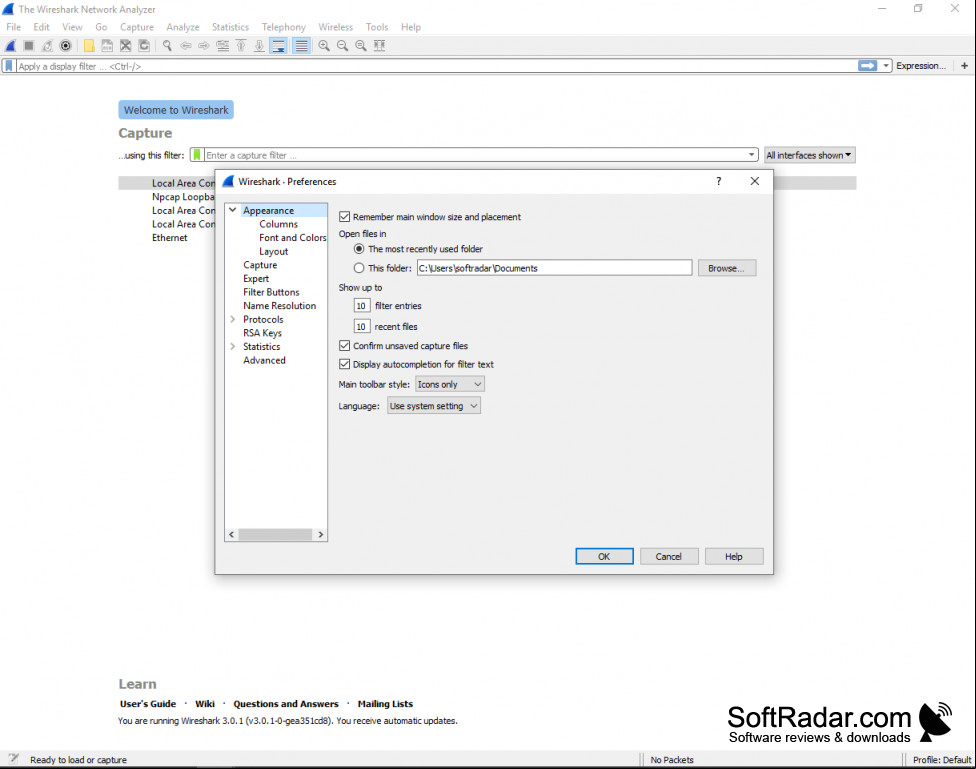The image size is (976, 769).
Task: Uncheck Remember main window size and placement
Action: click(344, 217)
